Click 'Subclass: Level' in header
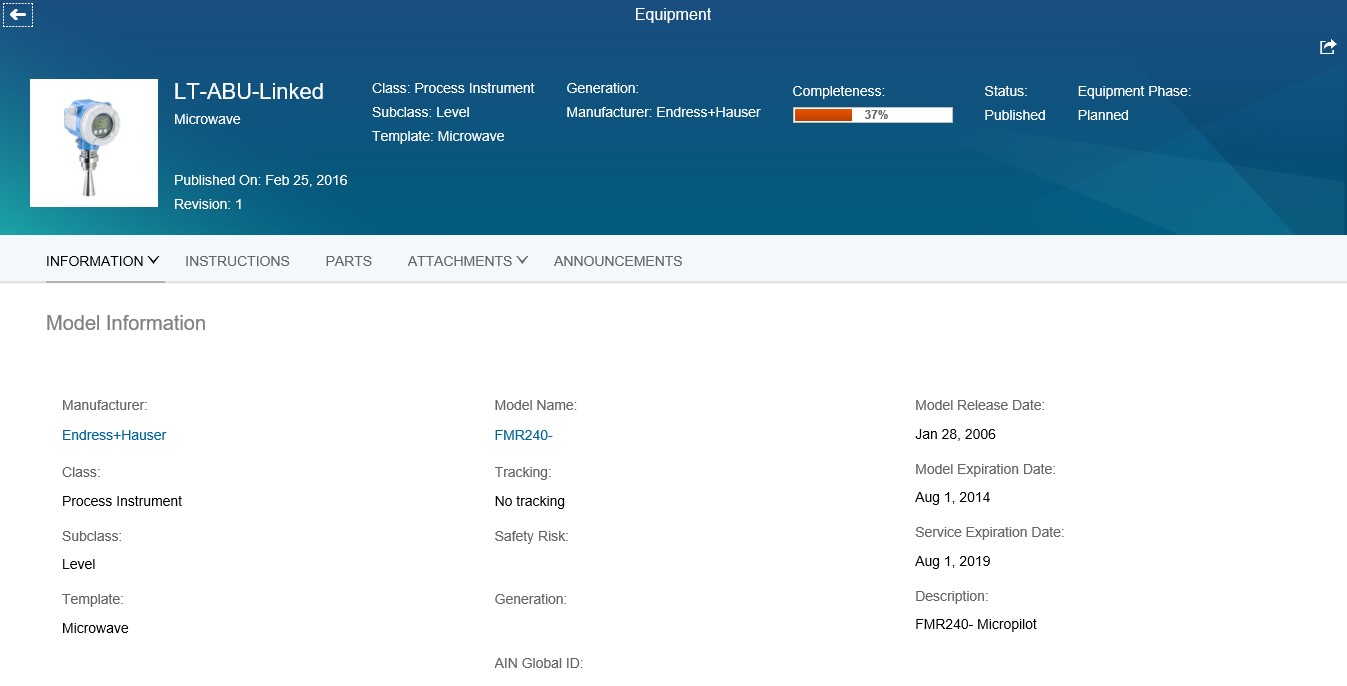The image size is (1347, 686). 421,112
